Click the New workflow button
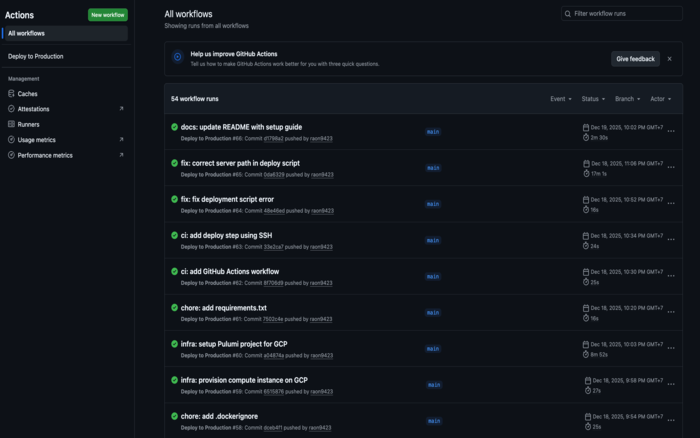This screenshot has width=700, height=438. [108, 15]
